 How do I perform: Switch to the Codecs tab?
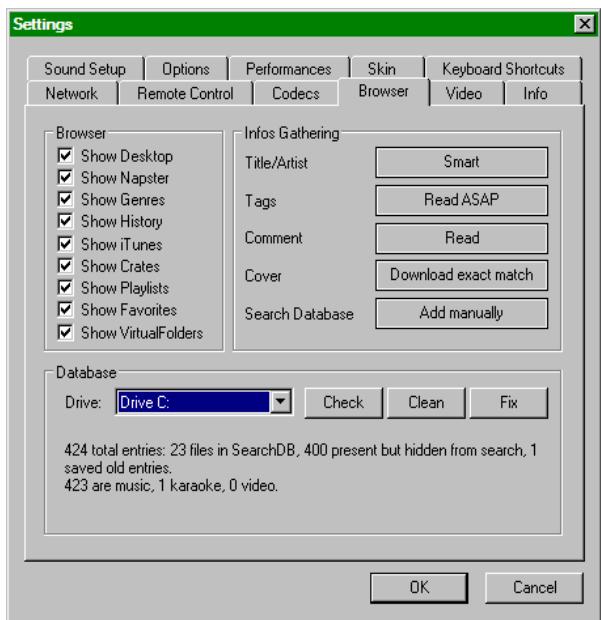[x=296, y=93]
